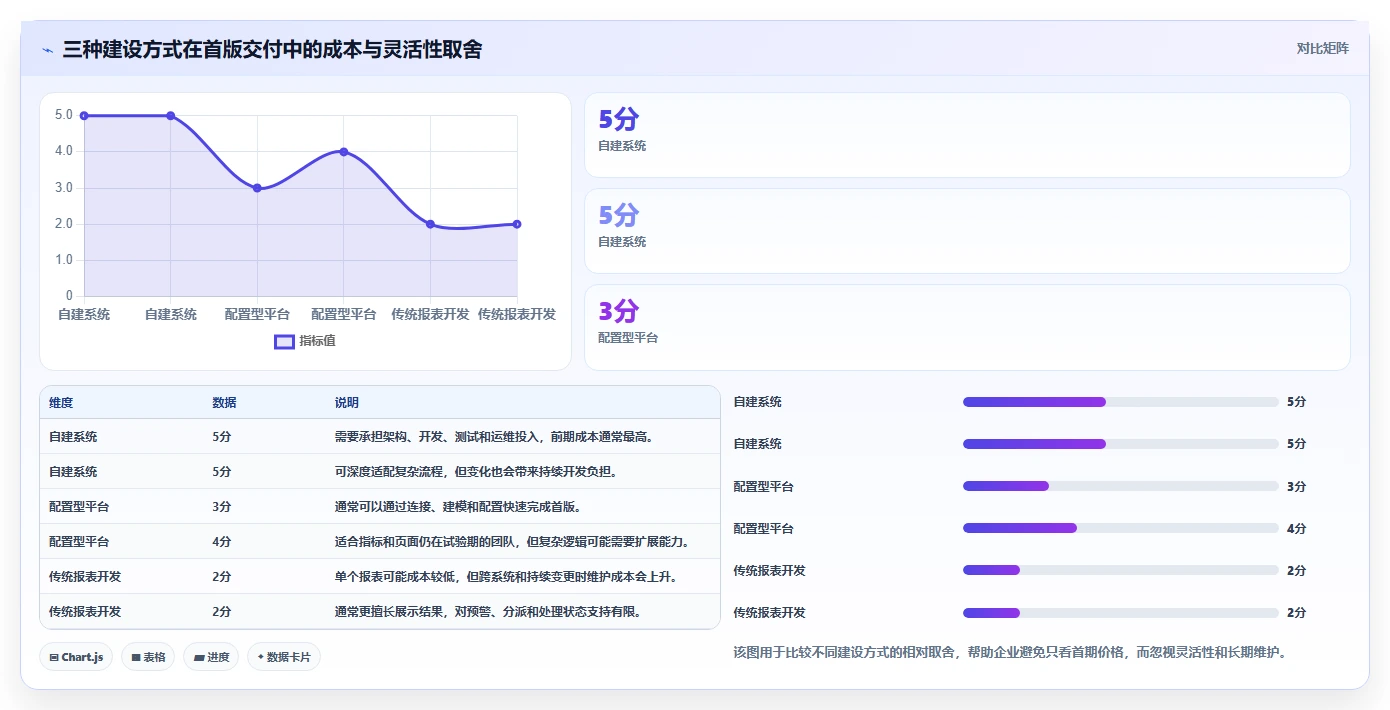Click the 1.0 y-axis label on chart

point(64,260)
